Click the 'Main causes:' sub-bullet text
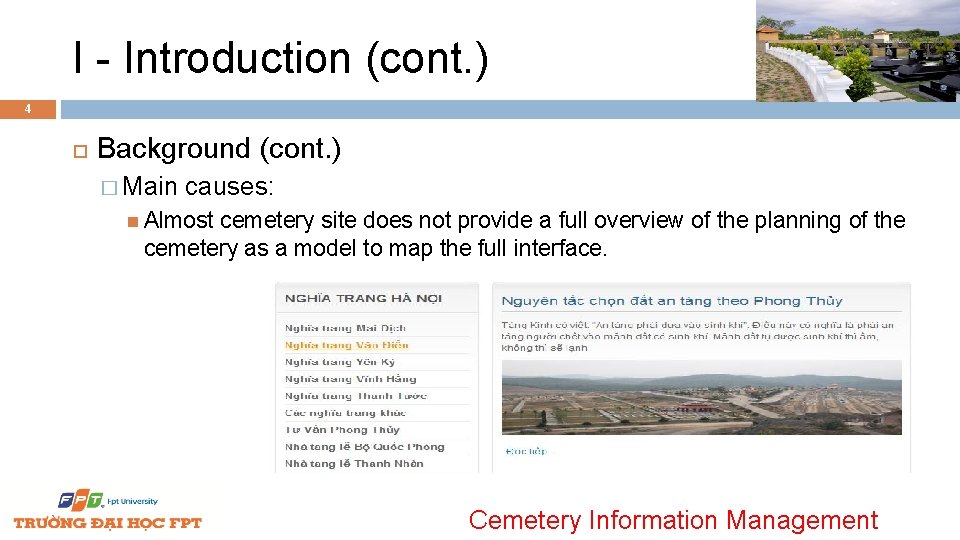 tap(198, 187)
